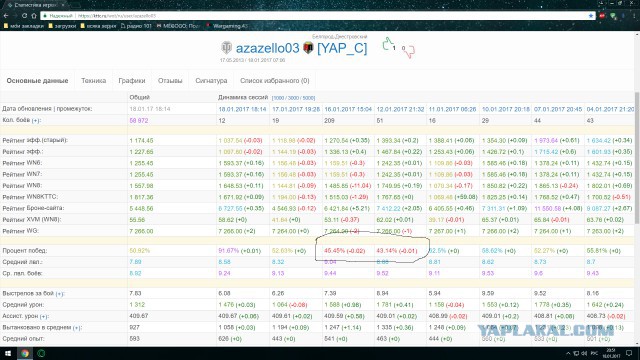Open the [YAP_C] clan link
The width and height of the screenshot is (640, 360).
342,48
